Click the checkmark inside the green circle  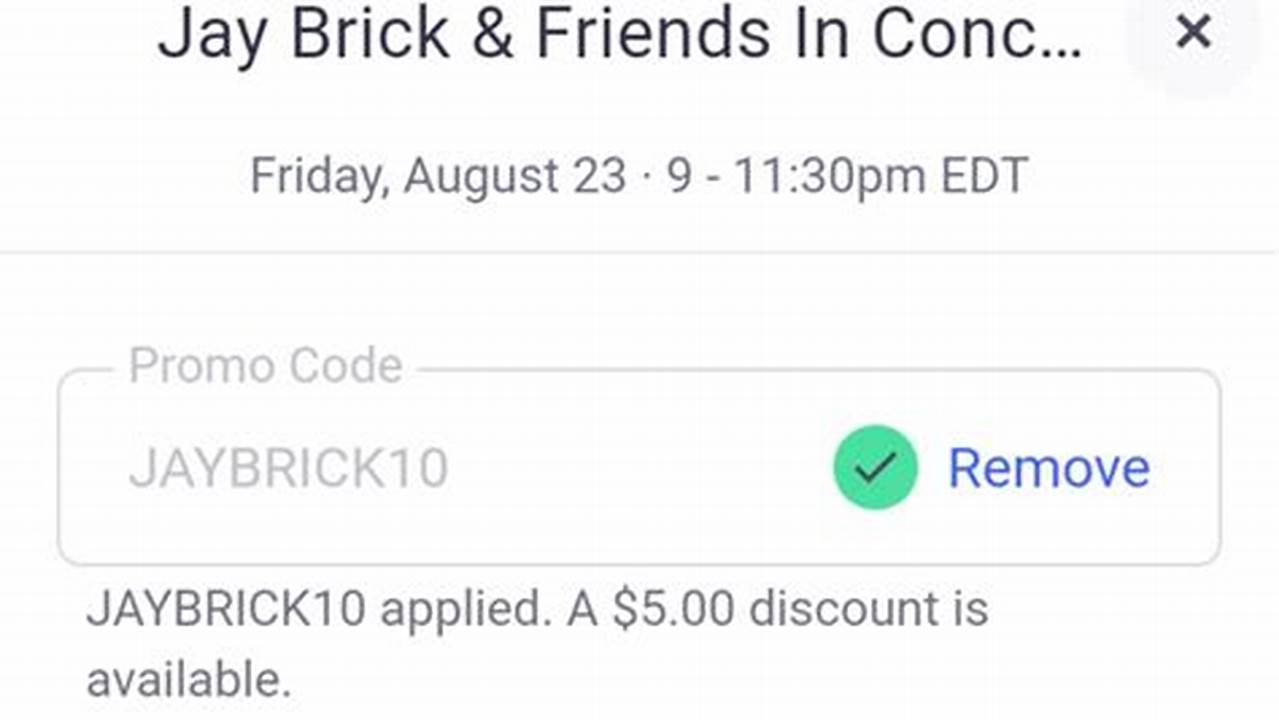point(874,466)
